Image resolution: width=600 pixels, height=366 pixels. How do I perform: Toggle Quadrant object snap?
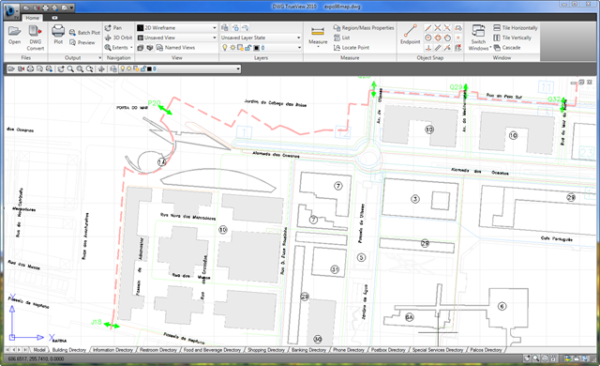[x=438, y=38]
